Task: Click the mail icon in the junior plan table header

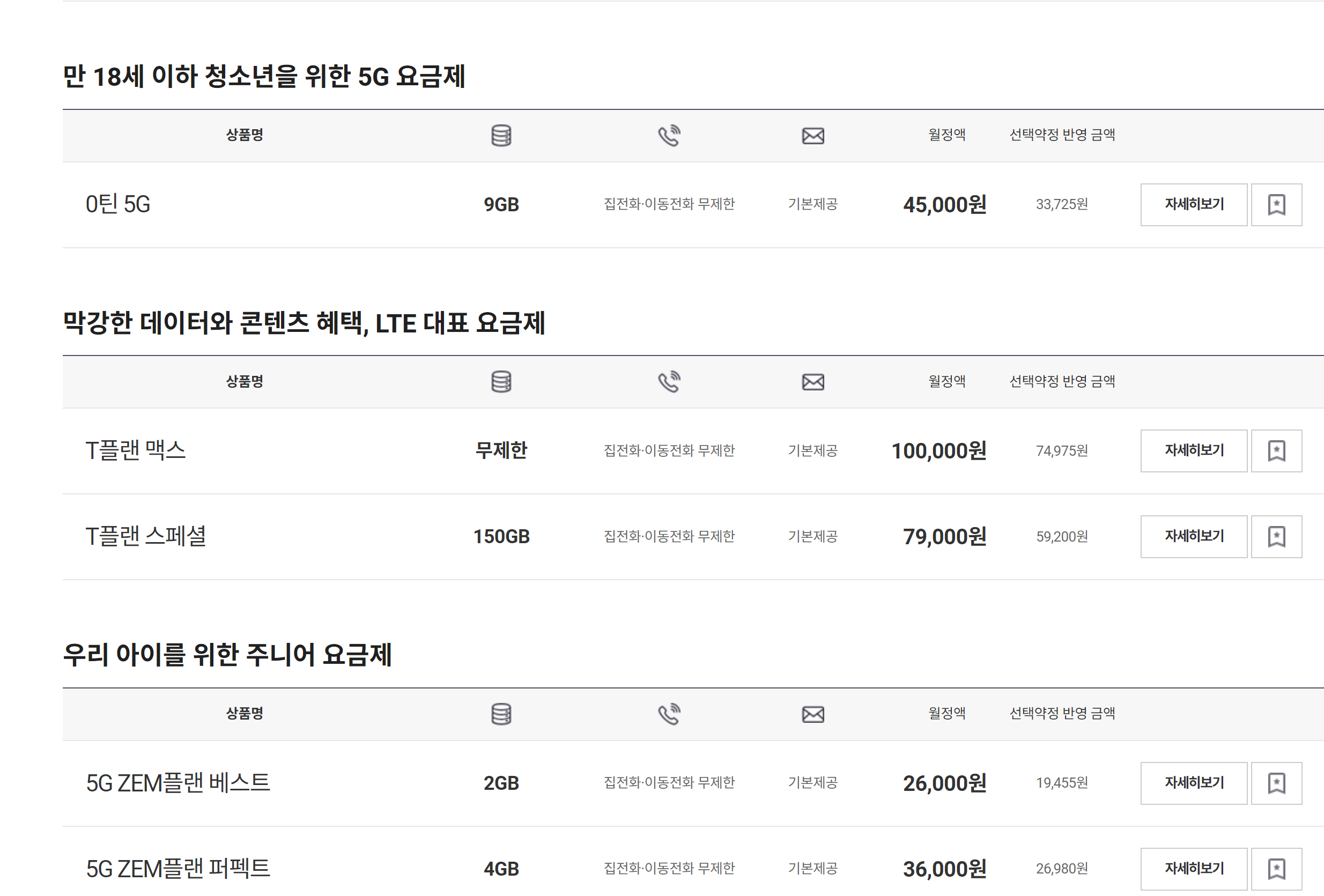Action: point(813,714)
